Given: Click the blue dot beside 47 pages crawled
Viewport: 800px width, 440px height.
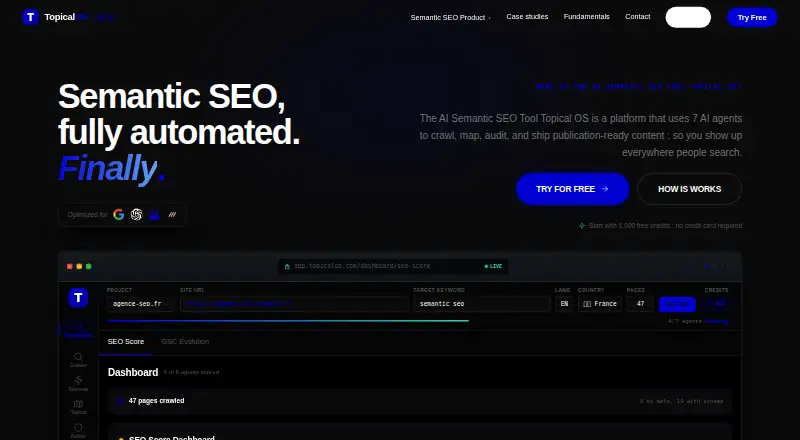Looking at the screenshot, I should pyautogui.click(x=120, y=401).
